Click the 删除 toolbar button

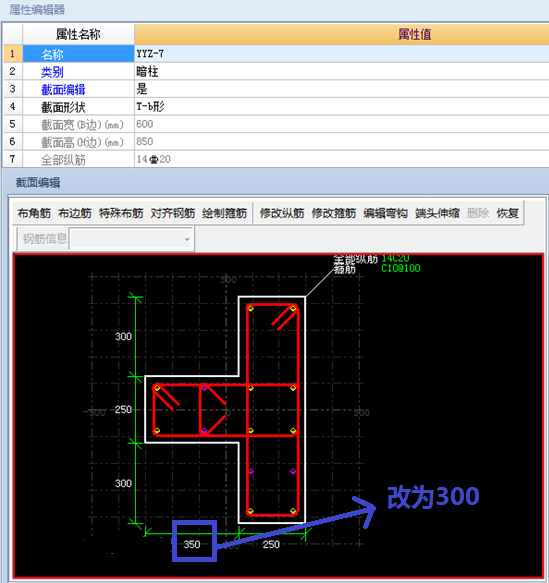point(478,213)
